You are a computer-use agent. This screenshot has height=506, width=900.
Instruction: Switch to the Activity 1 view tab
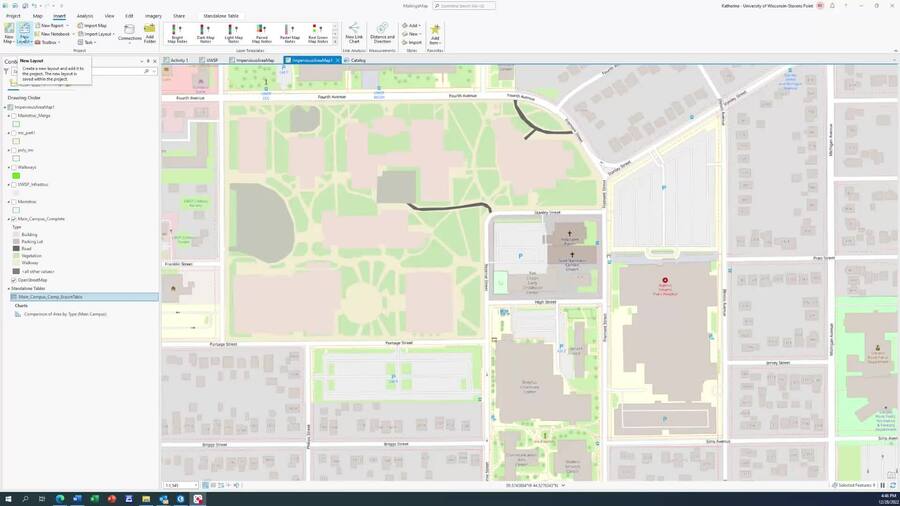[x=176, y=60]
